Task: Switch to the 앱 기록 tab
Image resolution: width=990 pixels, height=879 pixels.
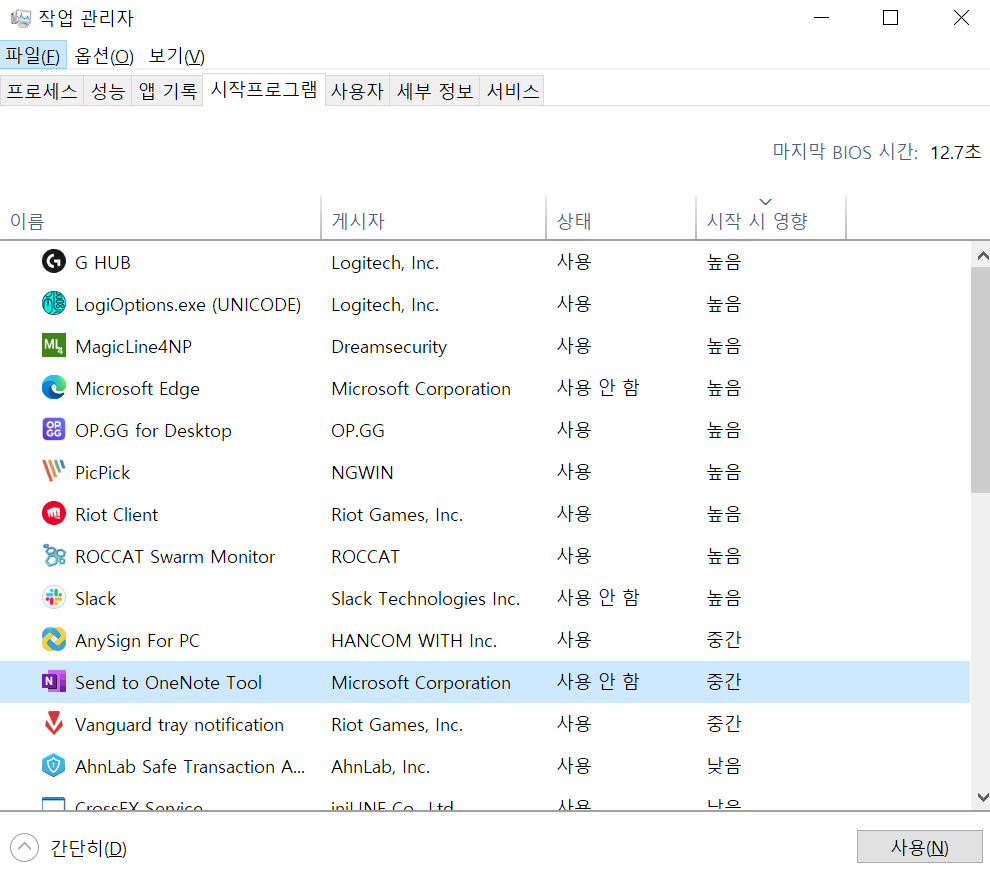Action: click(x=167, y=91)
